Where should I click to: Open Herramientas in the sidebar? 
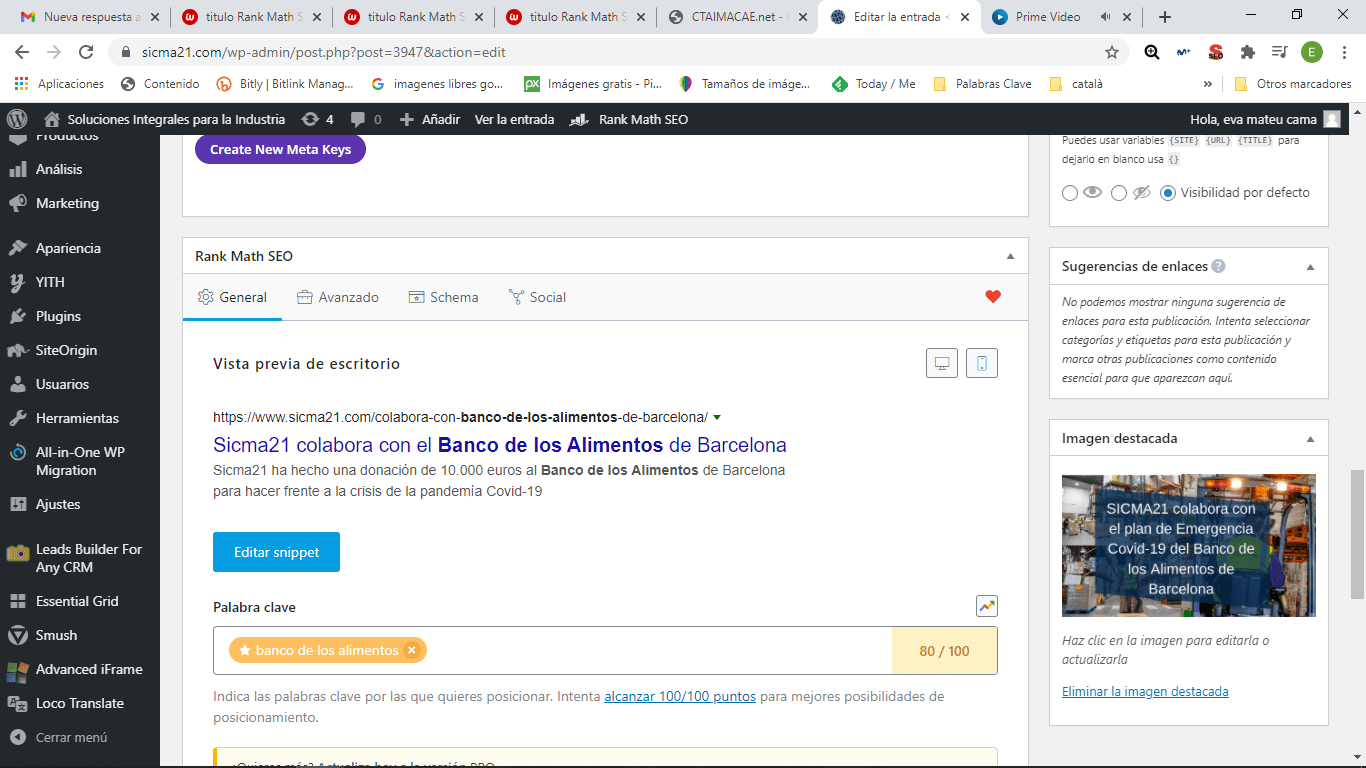tap(77, 418)
